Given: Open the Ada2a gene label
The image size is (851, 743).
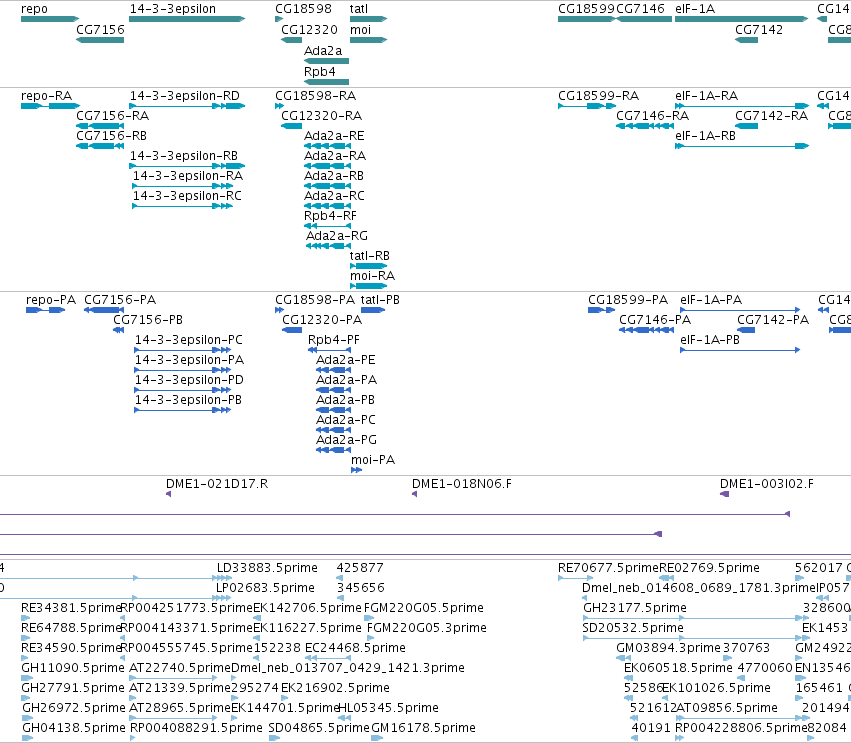Looking at the screenshot, I should [323, 50].
